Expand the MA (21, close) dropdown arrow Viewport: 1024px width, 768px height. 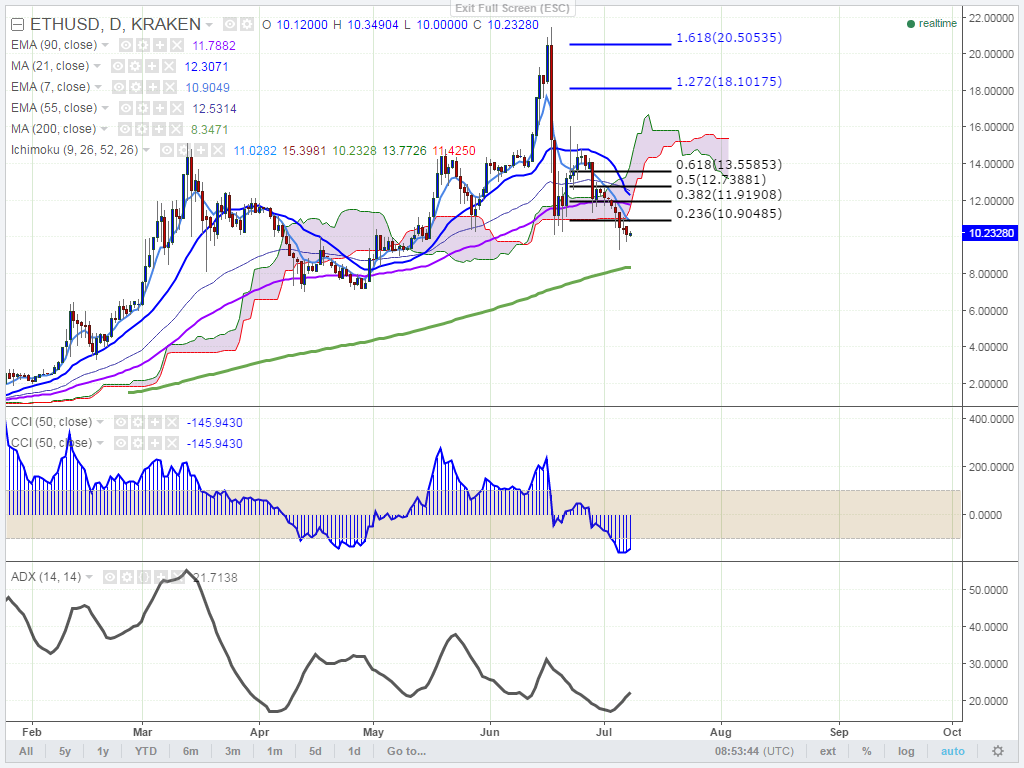(x=97, y=66)
